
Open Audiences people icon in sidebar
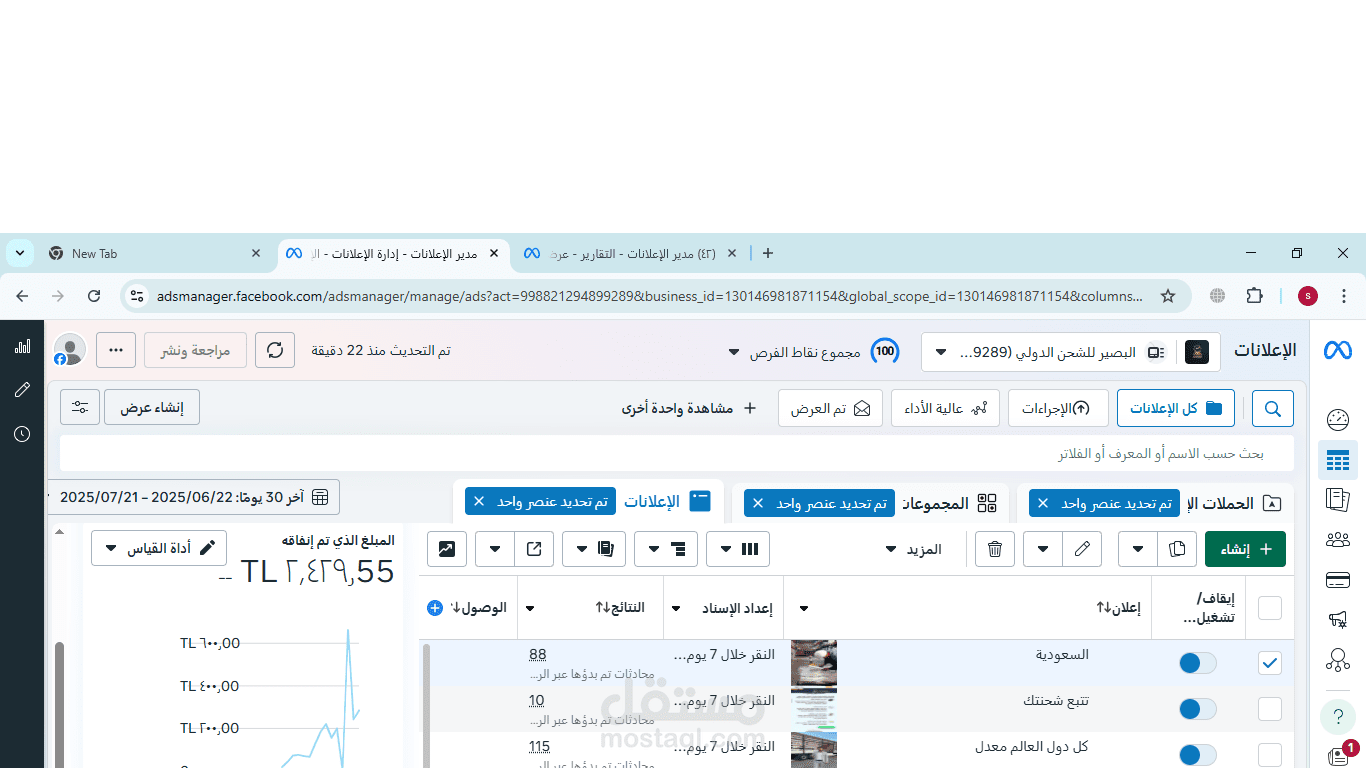pyautogui.click(x=1338, y=540)
